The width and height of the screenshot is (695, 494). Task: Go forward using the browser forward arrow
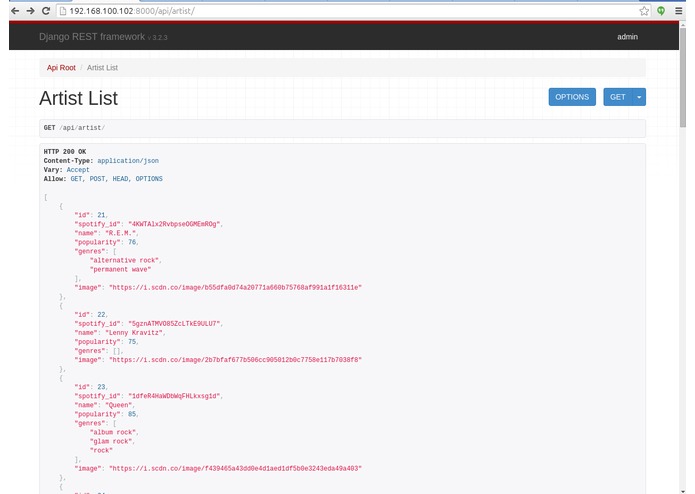click(x=30, y=11)
